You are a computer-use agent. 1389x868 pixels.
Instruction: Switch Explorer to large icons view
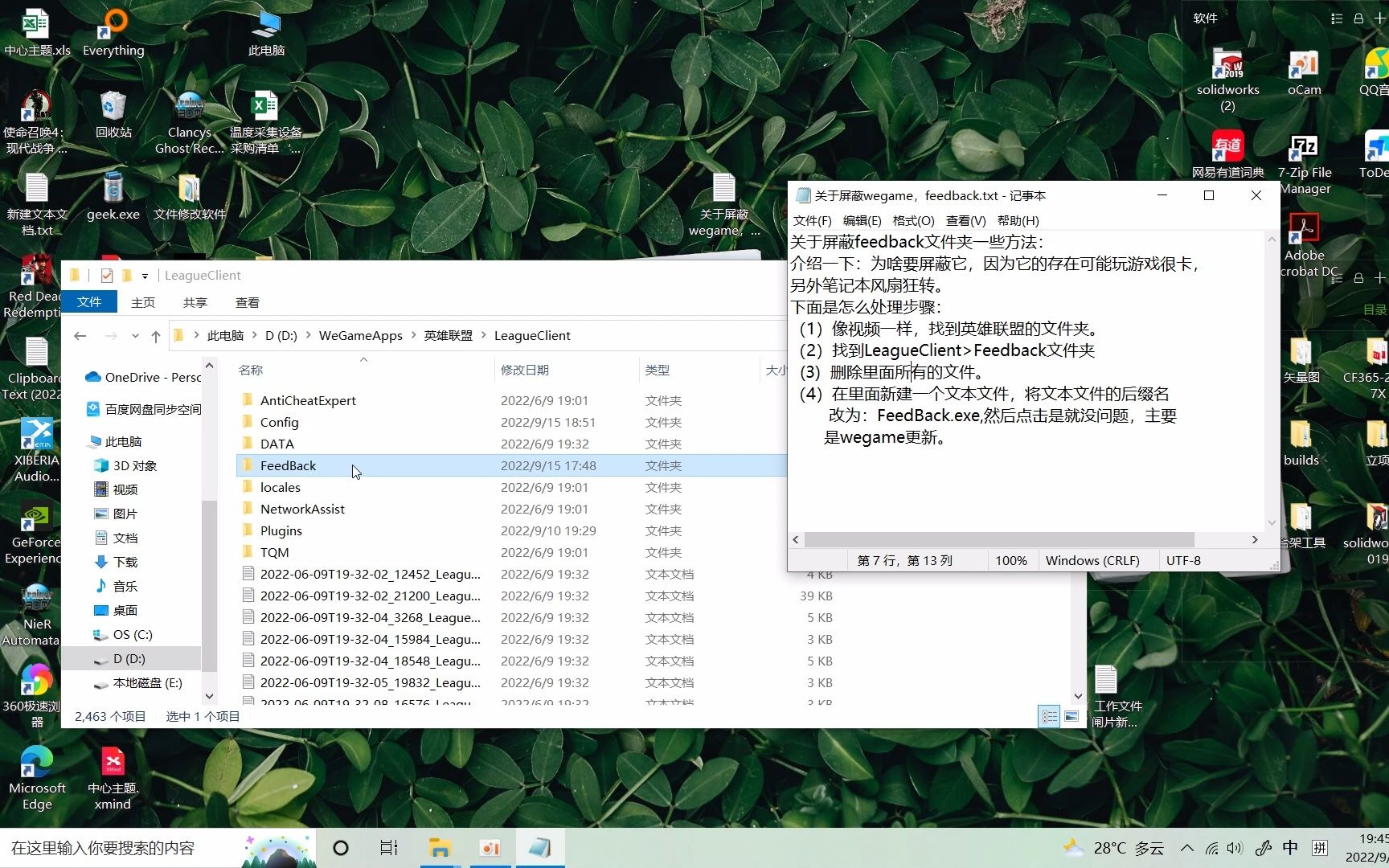(x=1071, y=716)
